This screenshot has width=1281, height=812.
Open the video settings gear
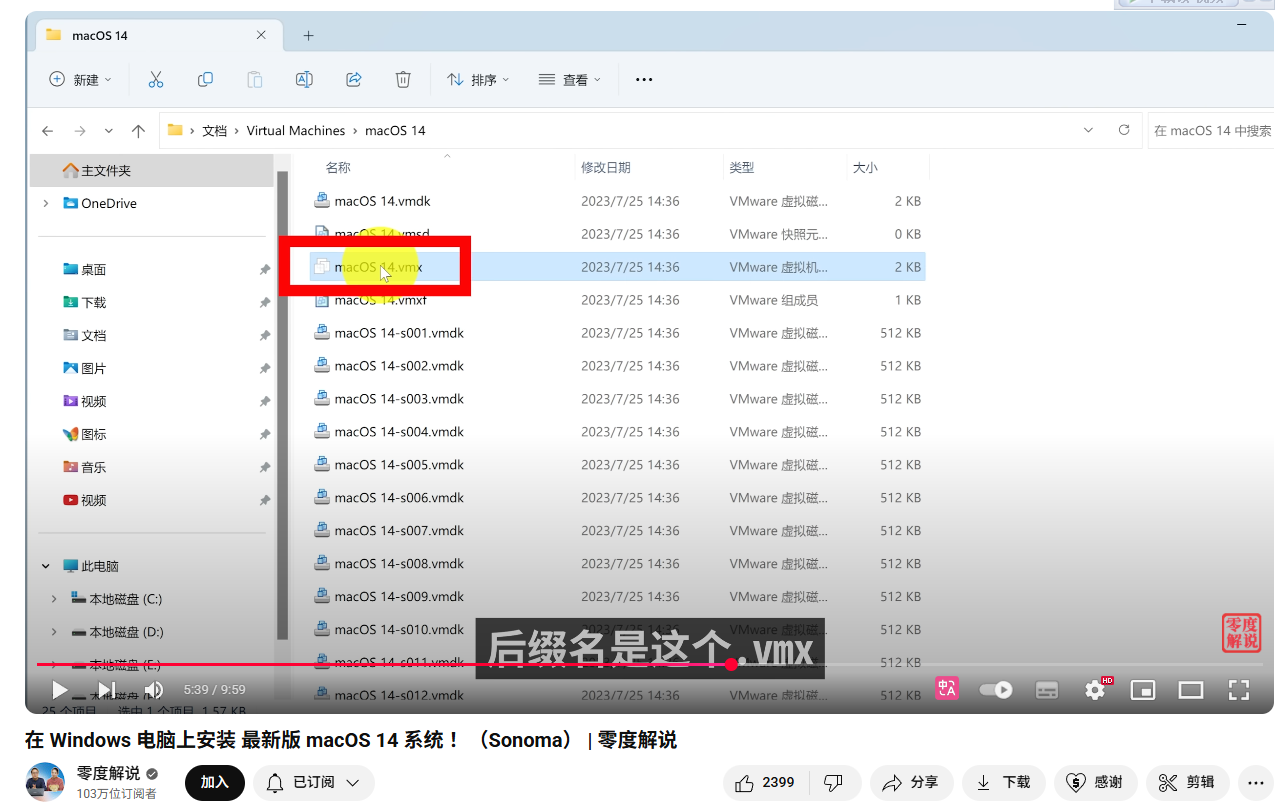1096,689
